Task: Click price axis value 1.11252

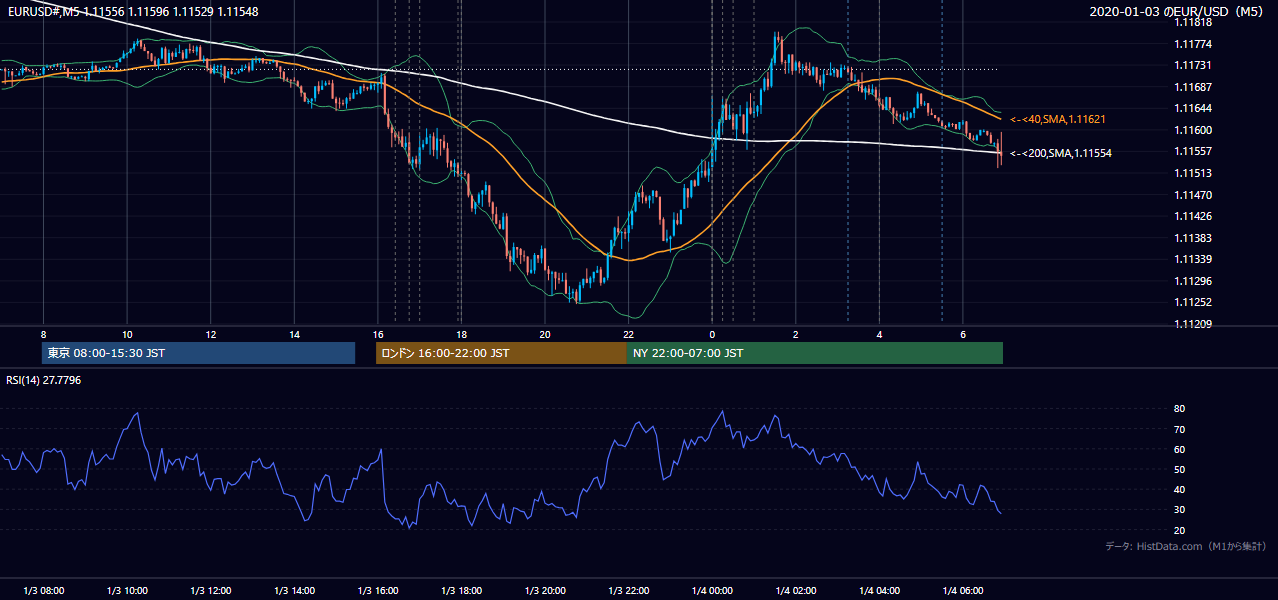Action: point(1193,302)
